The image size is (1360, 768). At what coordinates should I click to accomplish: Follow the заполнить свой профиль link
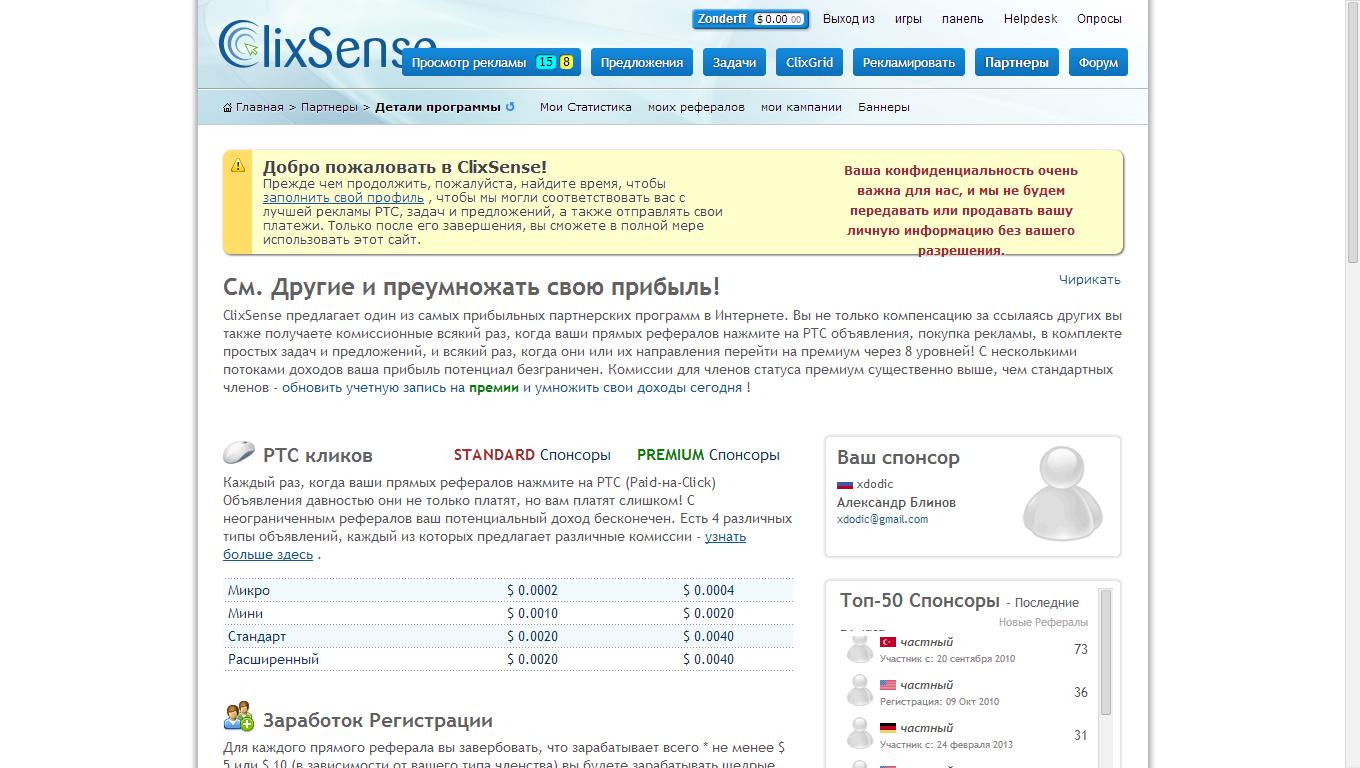click(x=344, y=198)
